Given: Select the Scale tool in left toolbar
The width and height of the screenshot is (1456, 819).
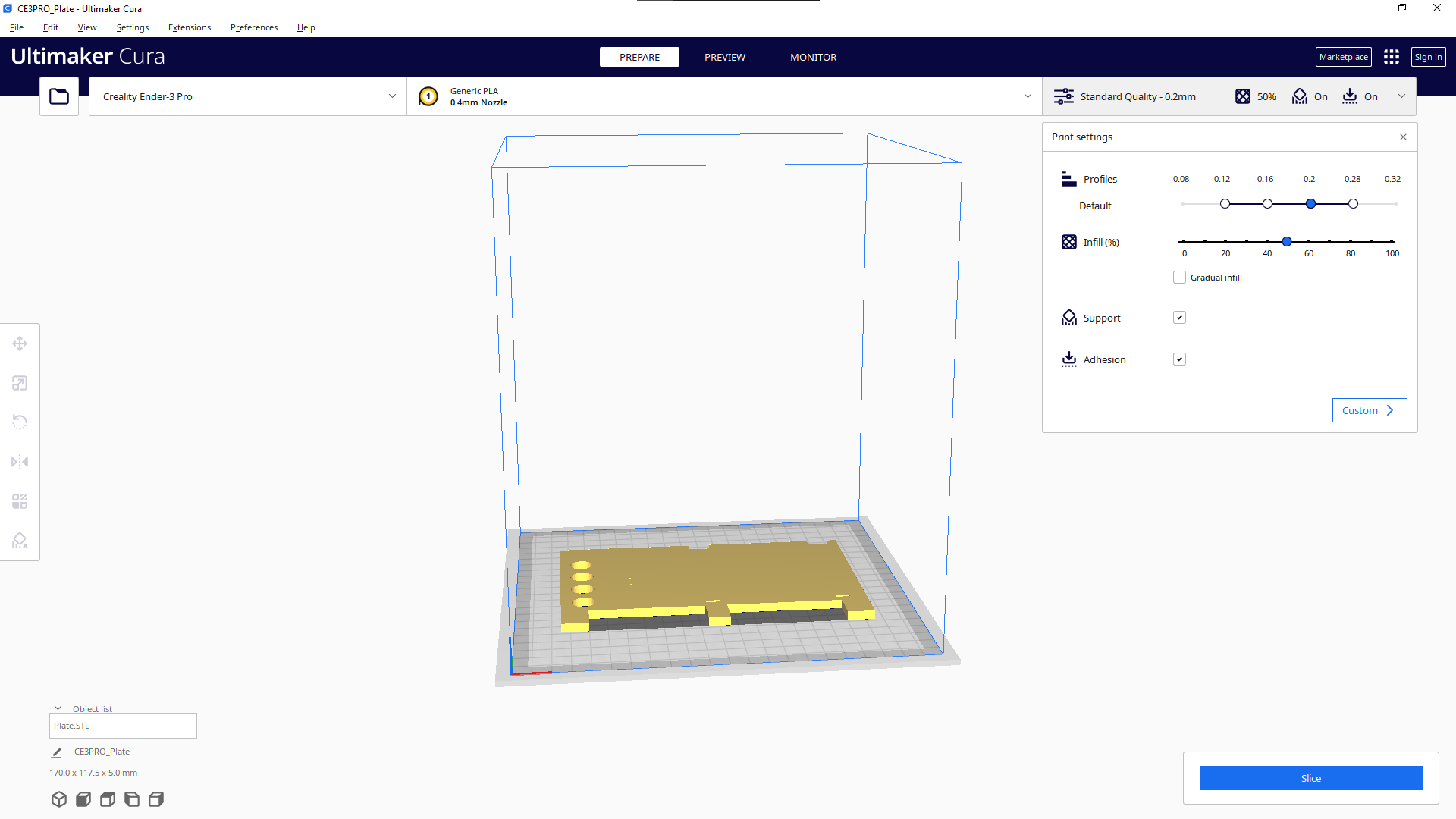Looking at the screenshot, I should [x=20, y=383].
